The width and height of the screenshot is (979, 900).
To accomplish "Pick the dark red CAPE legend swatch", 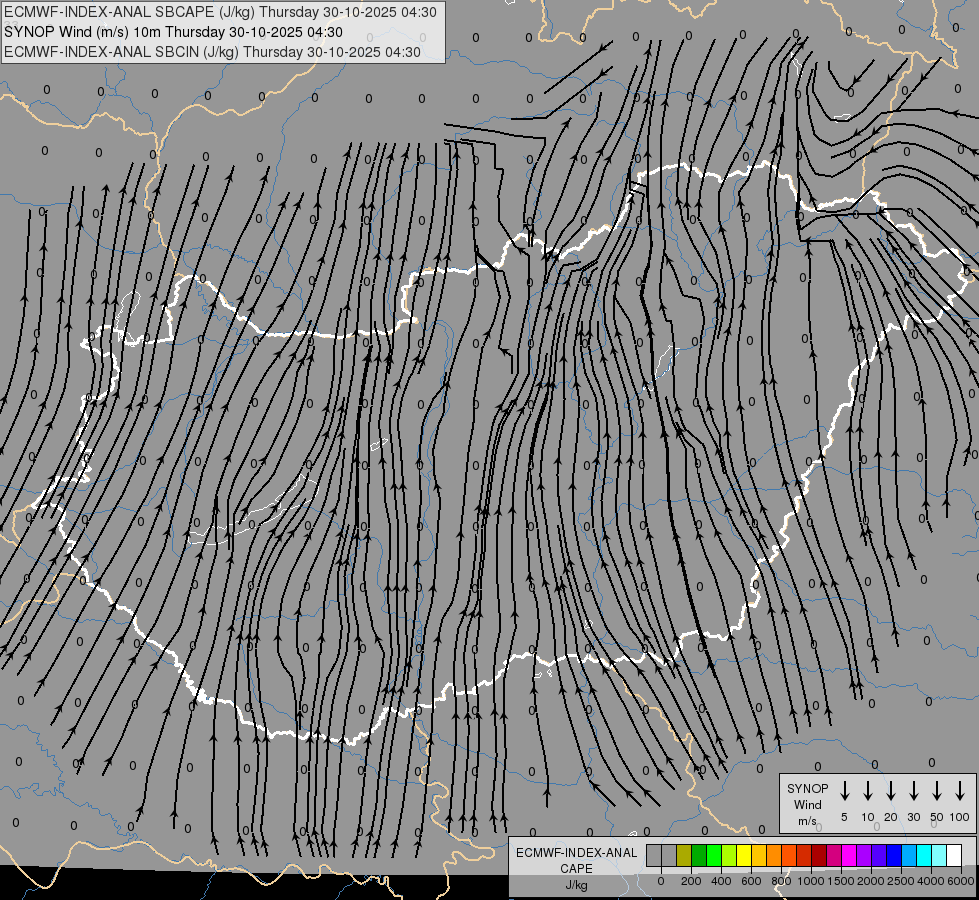I will [x=819, y=855].
